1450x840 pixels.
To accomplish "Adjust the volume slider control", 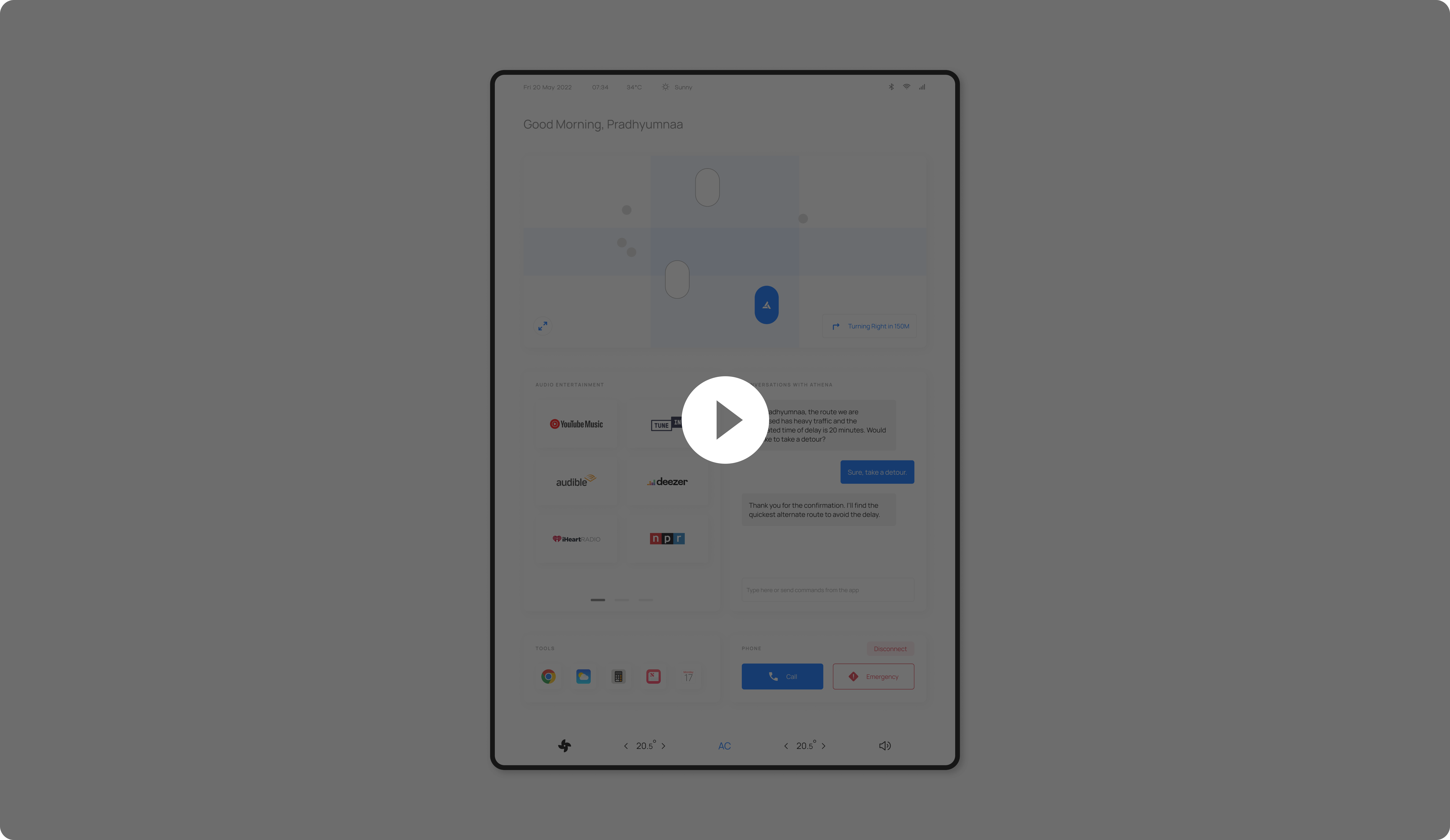I will pos(884,745).
